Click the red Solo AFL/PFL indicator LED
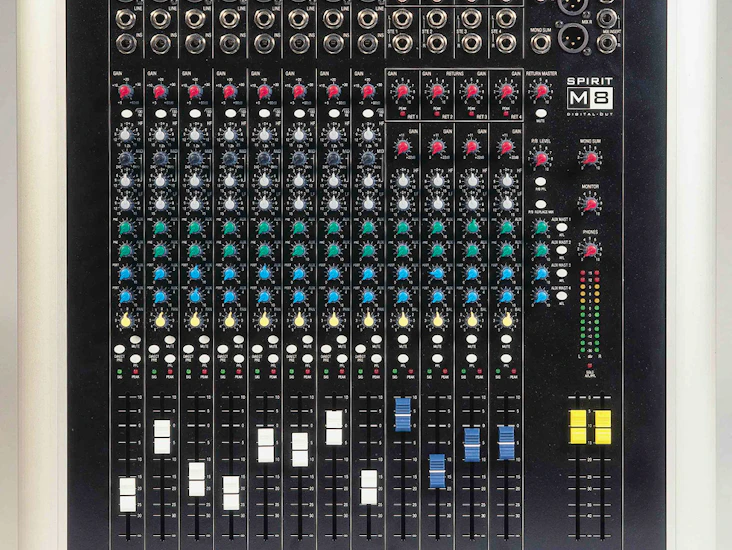Viewport: 732px width, 550px height. 590,365
